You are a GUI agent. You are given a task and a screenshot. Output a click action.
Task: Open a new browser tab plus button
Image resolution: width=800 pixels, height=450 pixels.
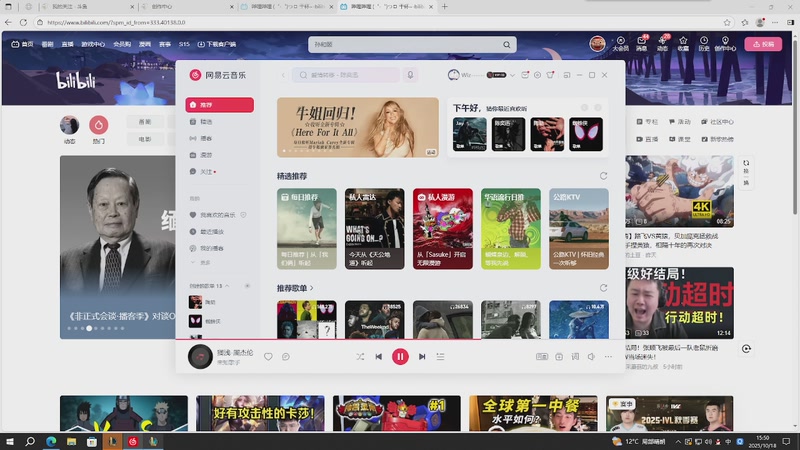[444, 7]
